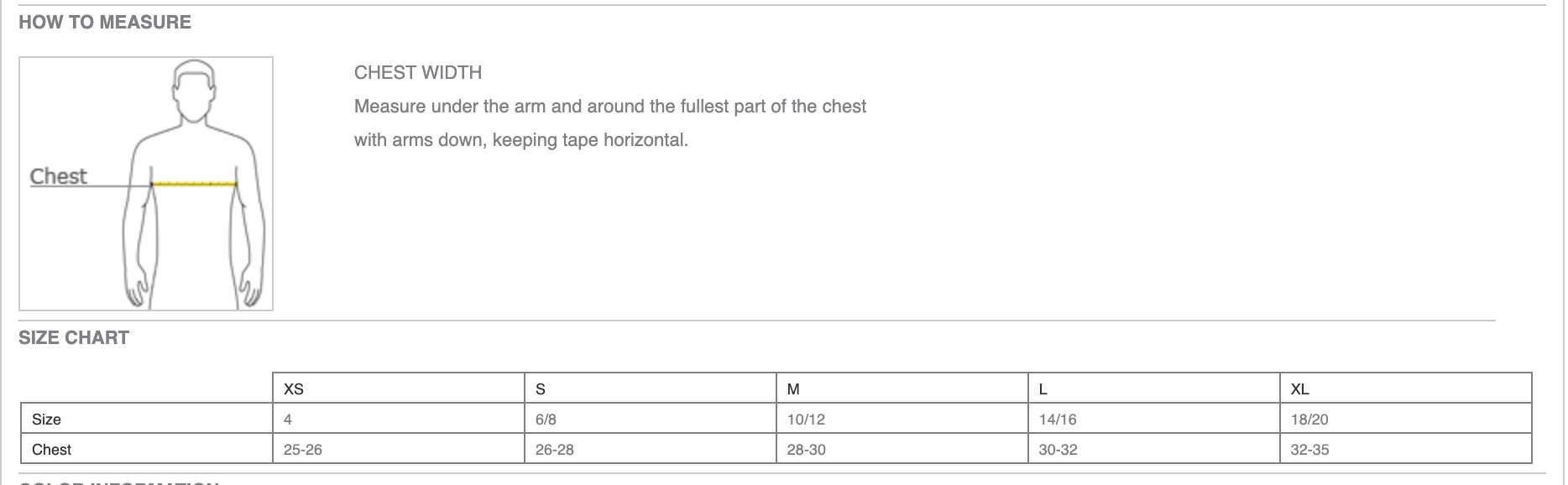Choose the L column header
Screen dimensions: 1568x485
click(x=1043, y=389)
